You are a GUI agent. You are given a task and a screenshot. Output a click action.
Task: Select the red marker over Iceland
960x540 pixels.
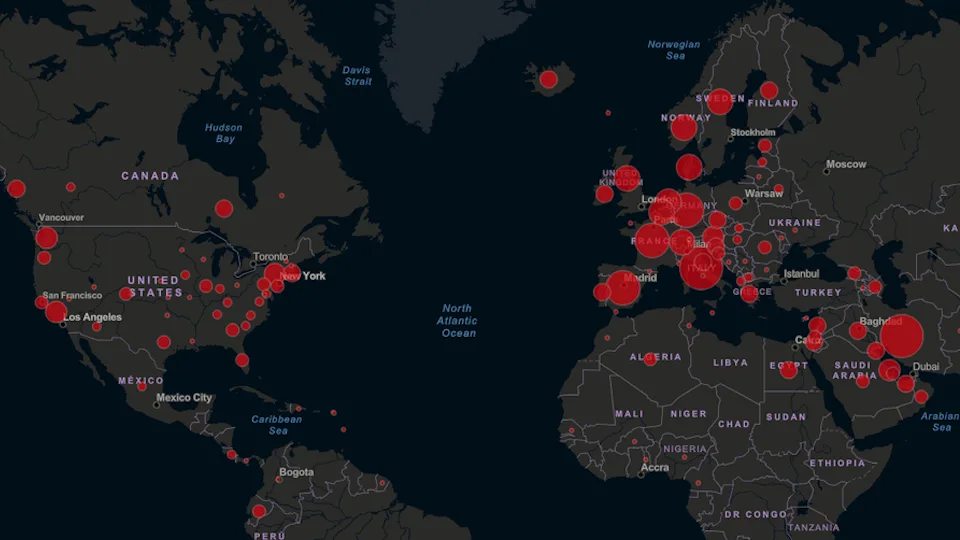tap(548, 79)
